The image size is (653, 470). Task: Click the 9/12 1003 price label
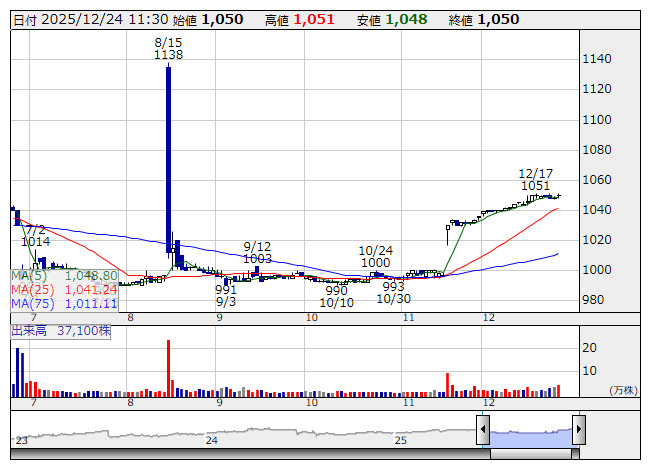tap(258, 252)
